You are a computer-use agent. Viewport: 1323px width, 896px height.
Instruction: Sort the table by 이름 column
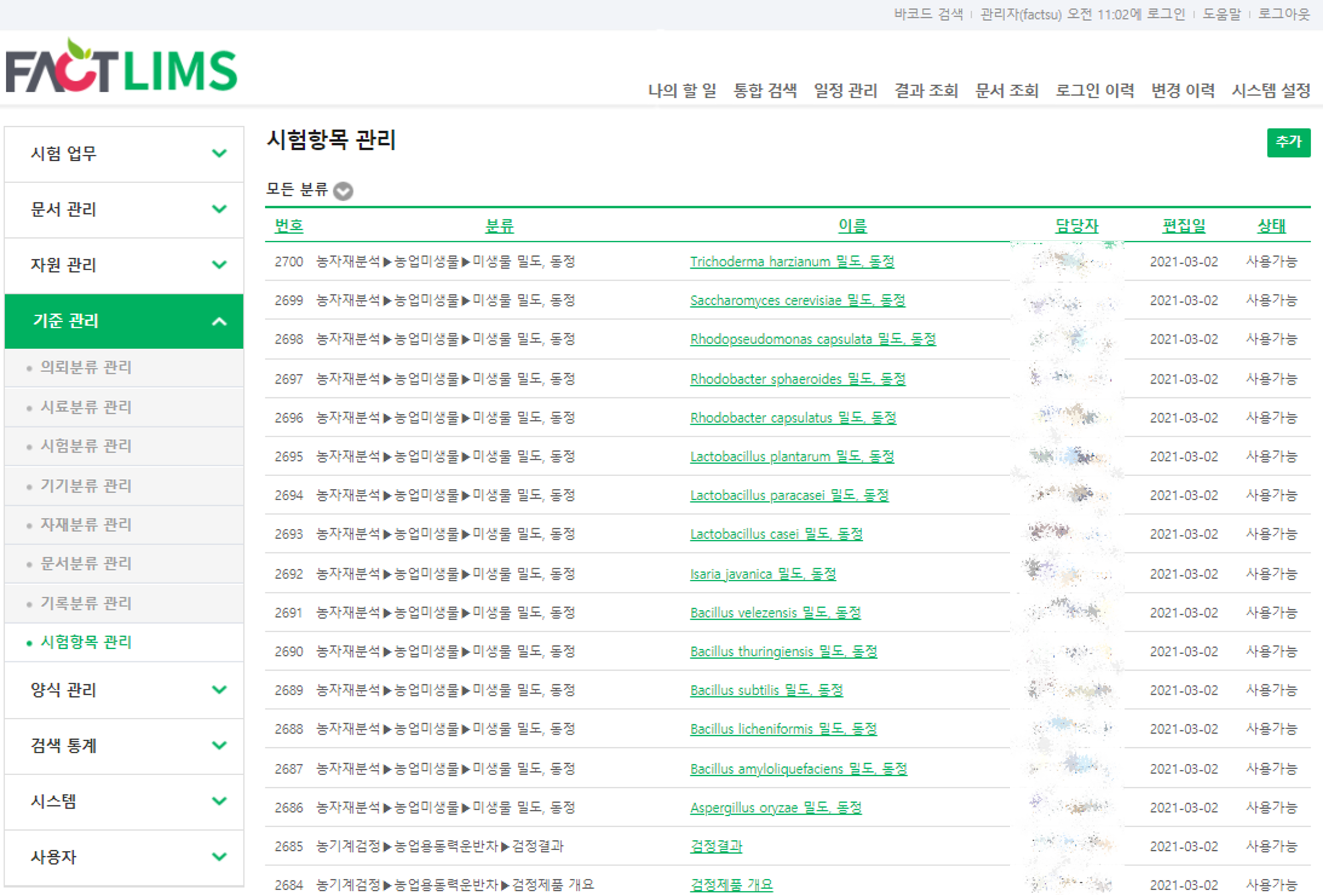point(852,226)
